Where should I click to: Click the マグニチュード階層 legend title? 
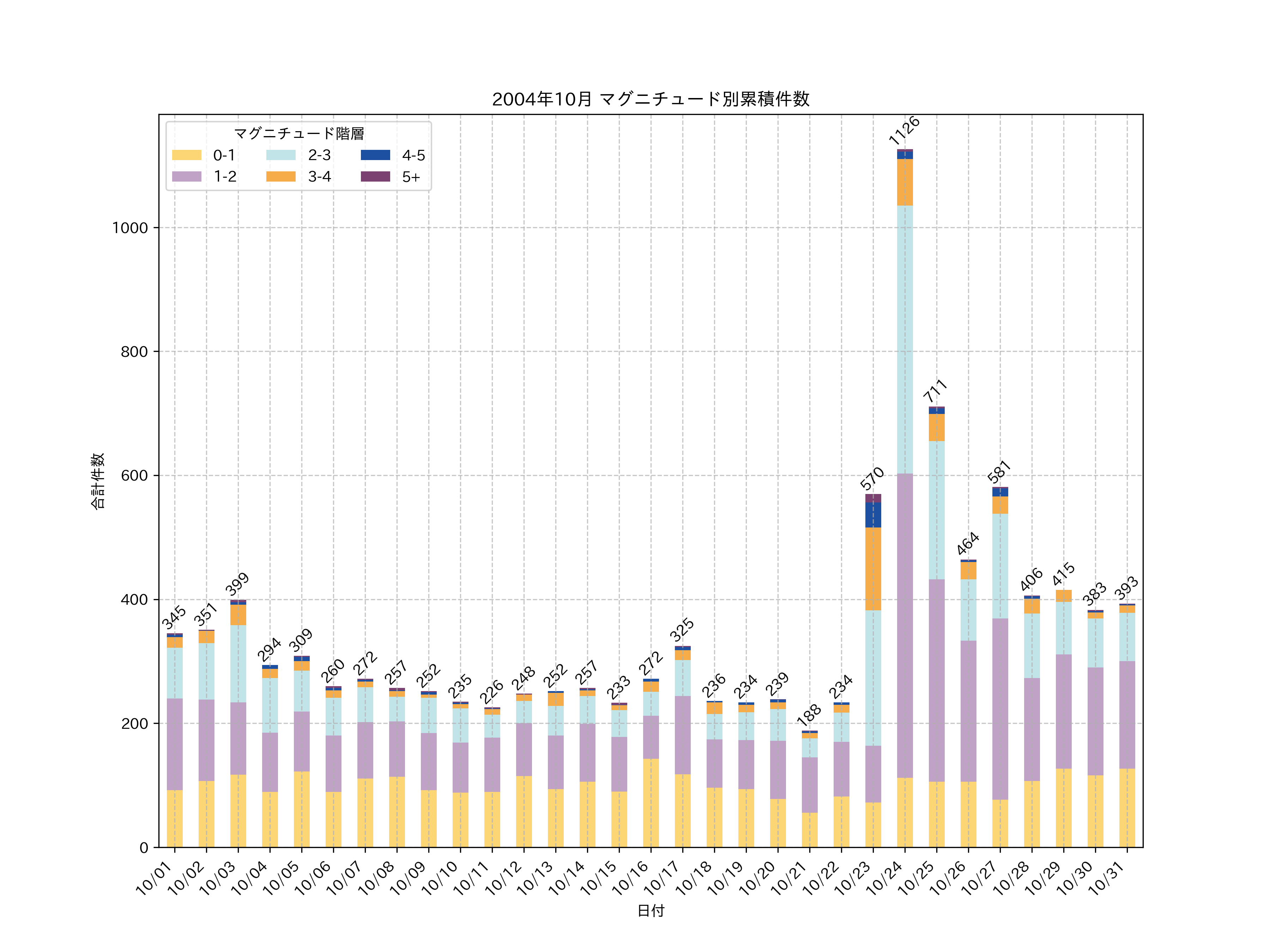coord(298,134)
